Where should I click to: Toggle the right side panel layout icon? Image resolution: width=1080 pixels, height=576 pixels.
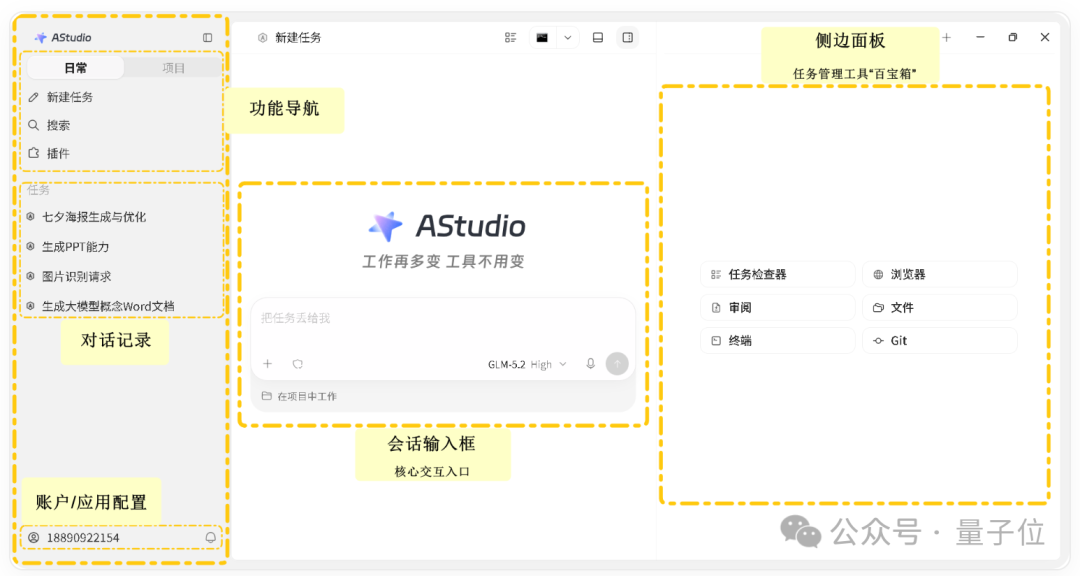pyautogui.click(x=627, y=38)
